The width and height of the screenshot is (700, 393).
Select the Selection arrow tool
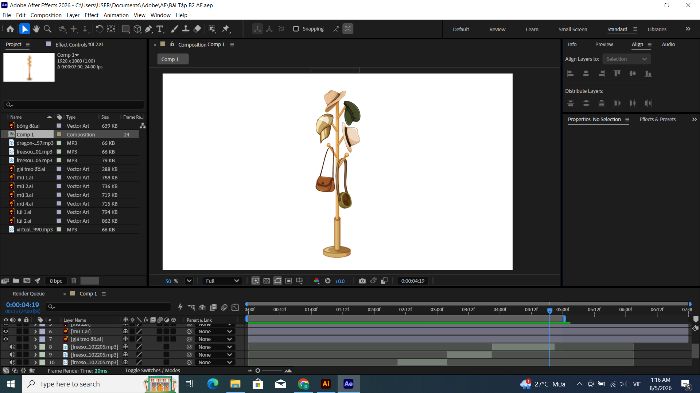tap(25, 29)
